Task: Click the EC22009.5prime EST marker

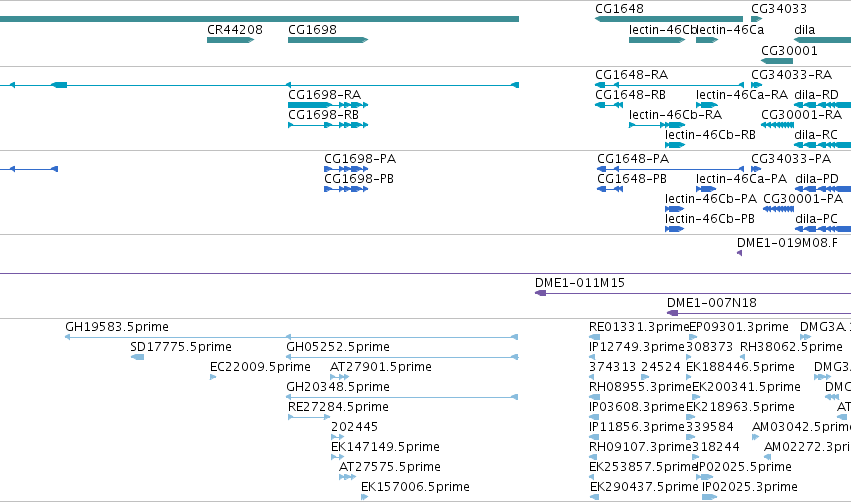Action: [x=213, y=377]
